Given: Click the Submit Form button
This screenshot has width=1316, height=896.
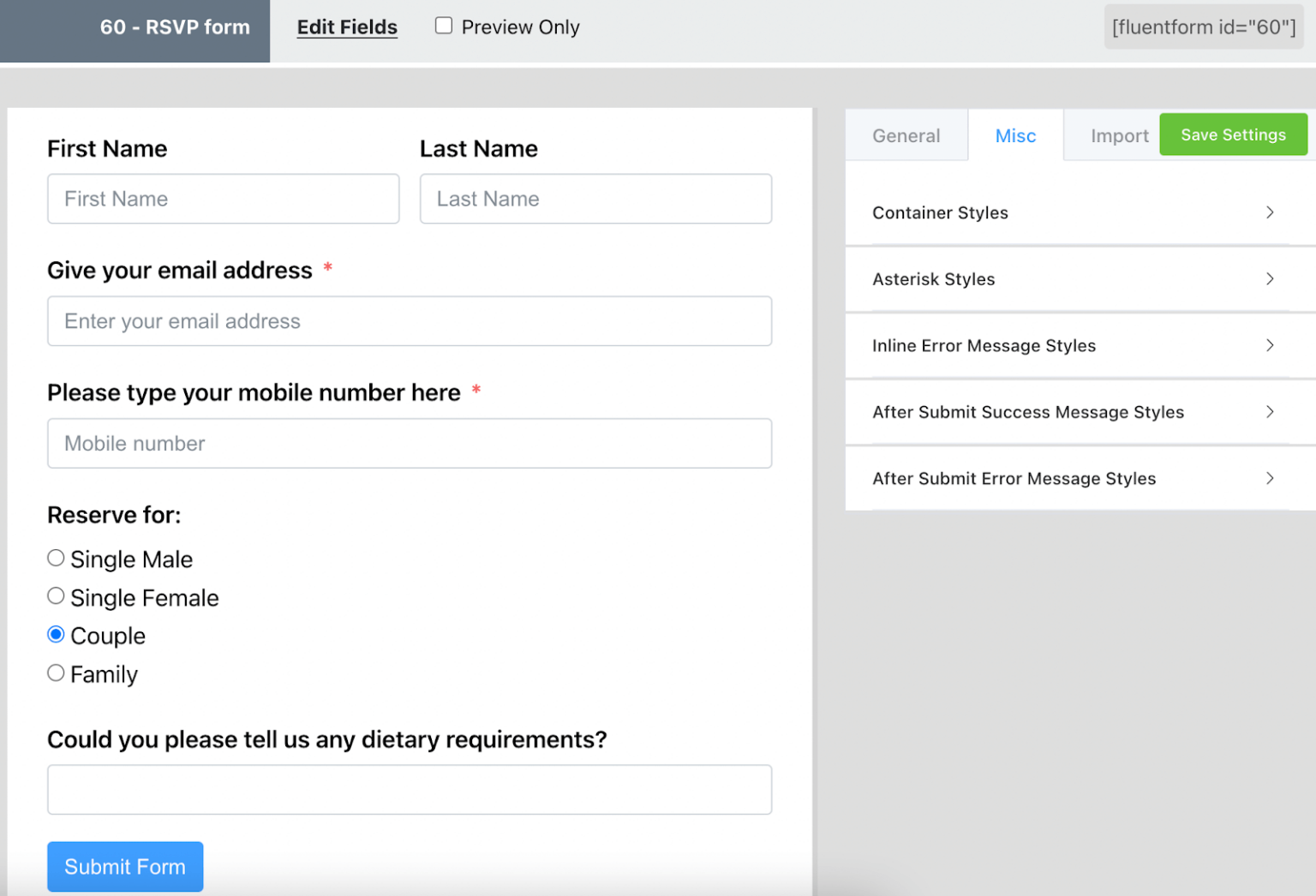Looking at the screenshot, I should click(x=125, y=866).
